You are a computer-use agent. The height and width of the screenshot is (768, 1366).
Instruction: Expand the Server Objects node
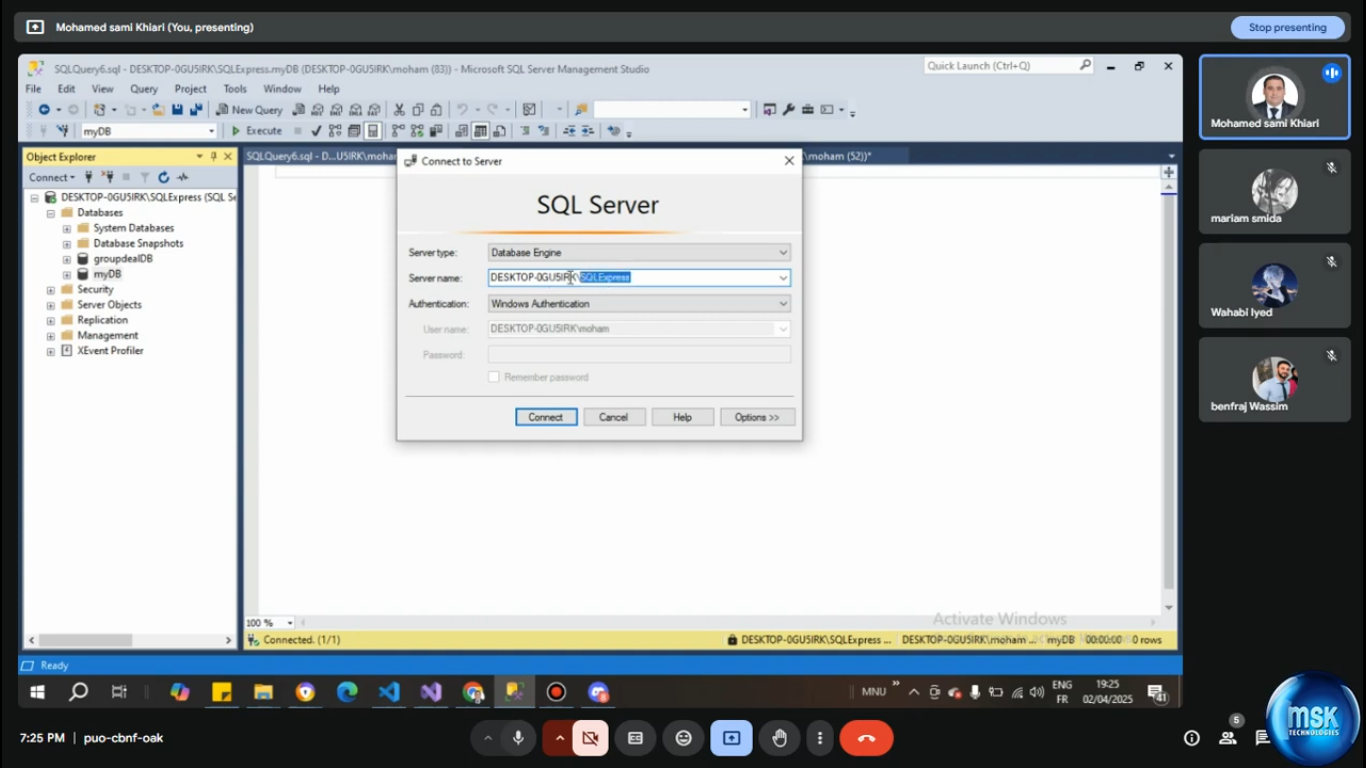click(50, 305)
